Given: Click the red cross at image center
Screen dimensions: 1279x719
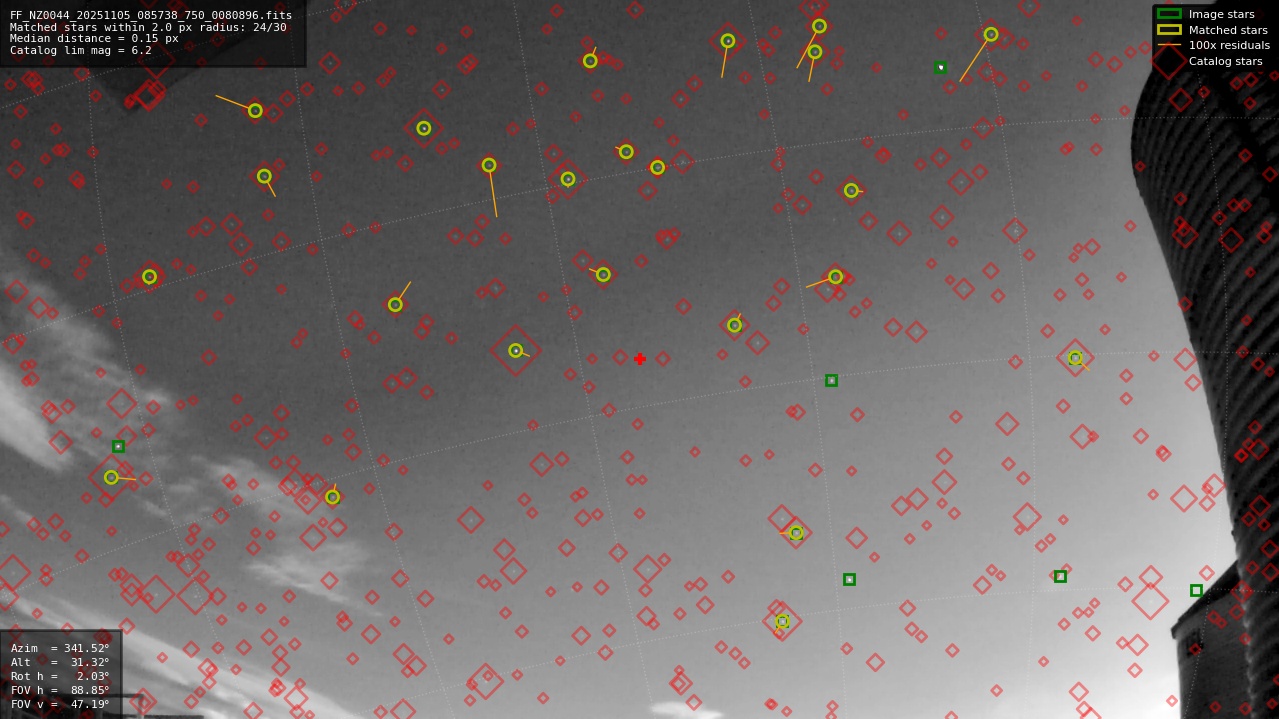Looking at the screenshot, I should [640, 359].
